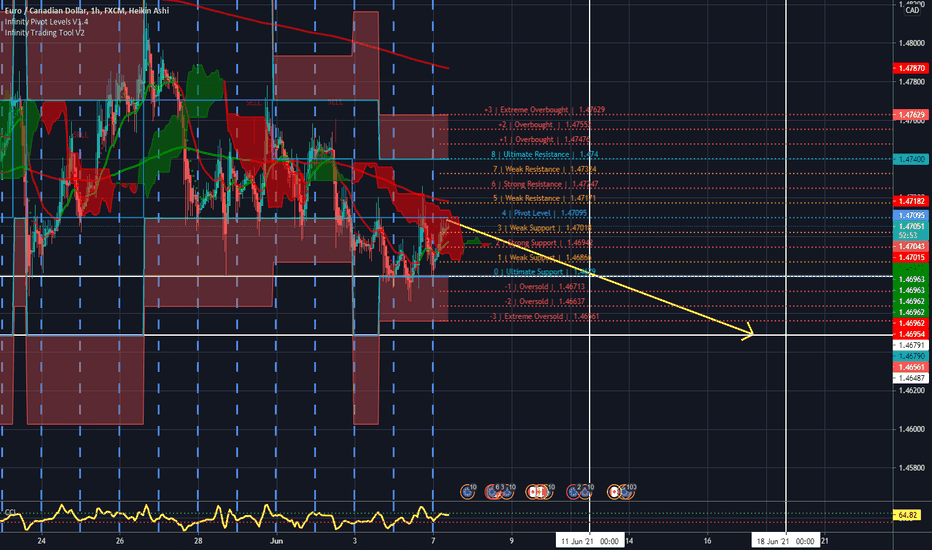
Task: Click the -2 Oversold 1.46637 label
Action: click(x=545, y=301)
